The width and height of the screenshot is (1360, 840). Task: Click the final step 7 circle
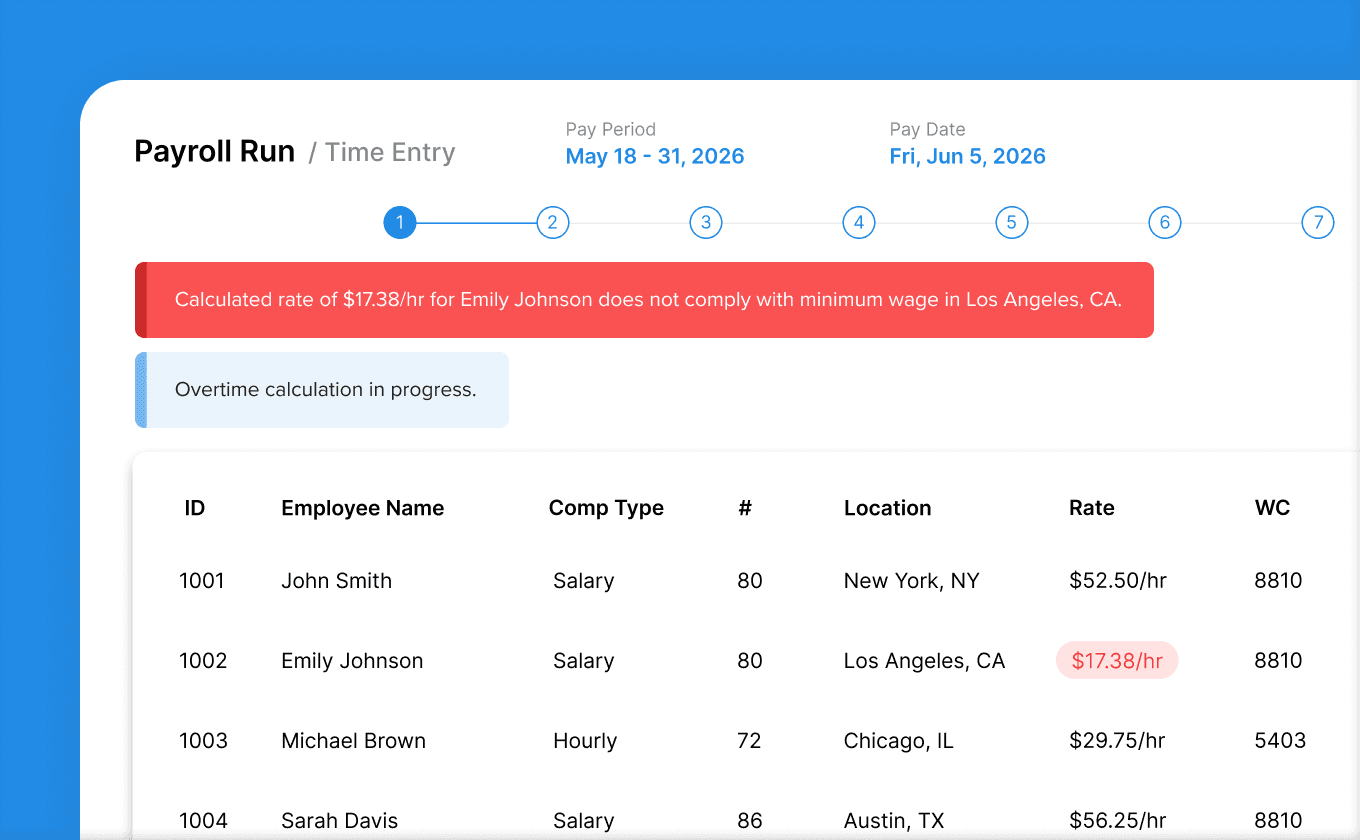pyautogui.click(x=1318, y=222)
